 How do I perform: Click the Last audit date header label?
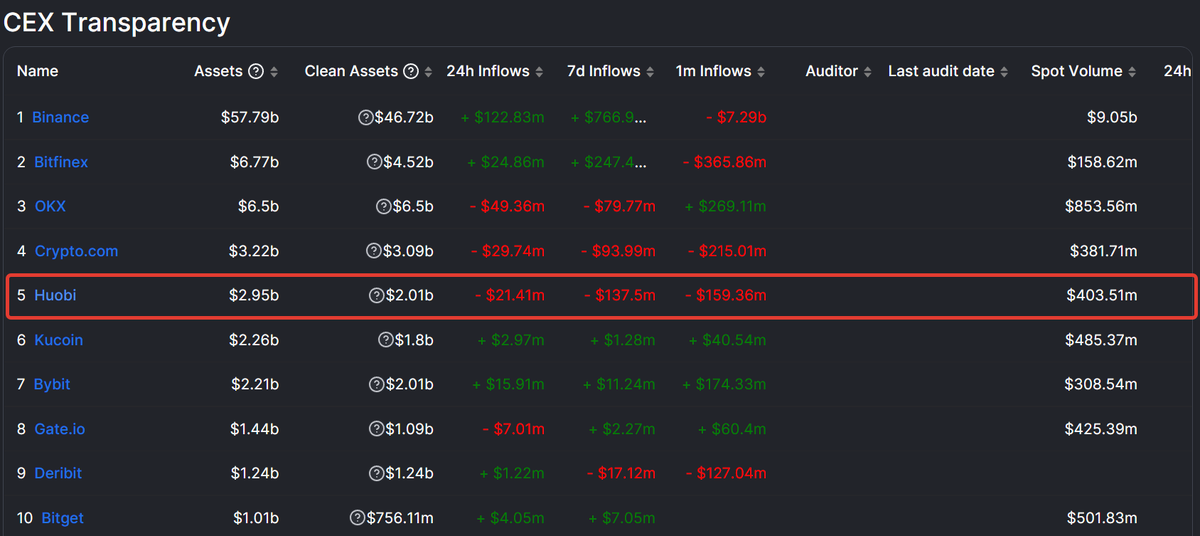point(941,71)
